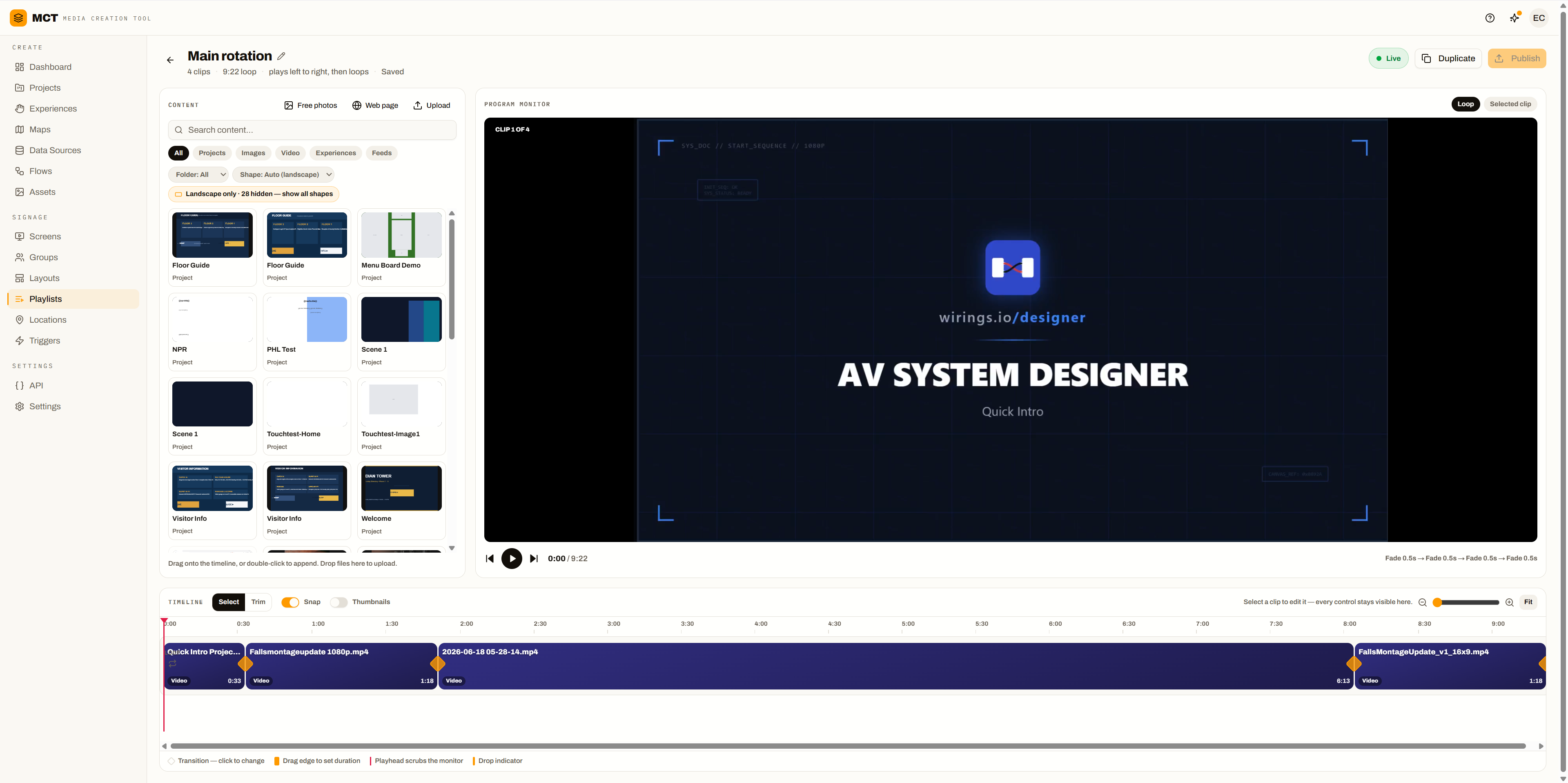The image size is (1568, 783).
Task: Click the Fit timeline button
Action: (1528, 602)
